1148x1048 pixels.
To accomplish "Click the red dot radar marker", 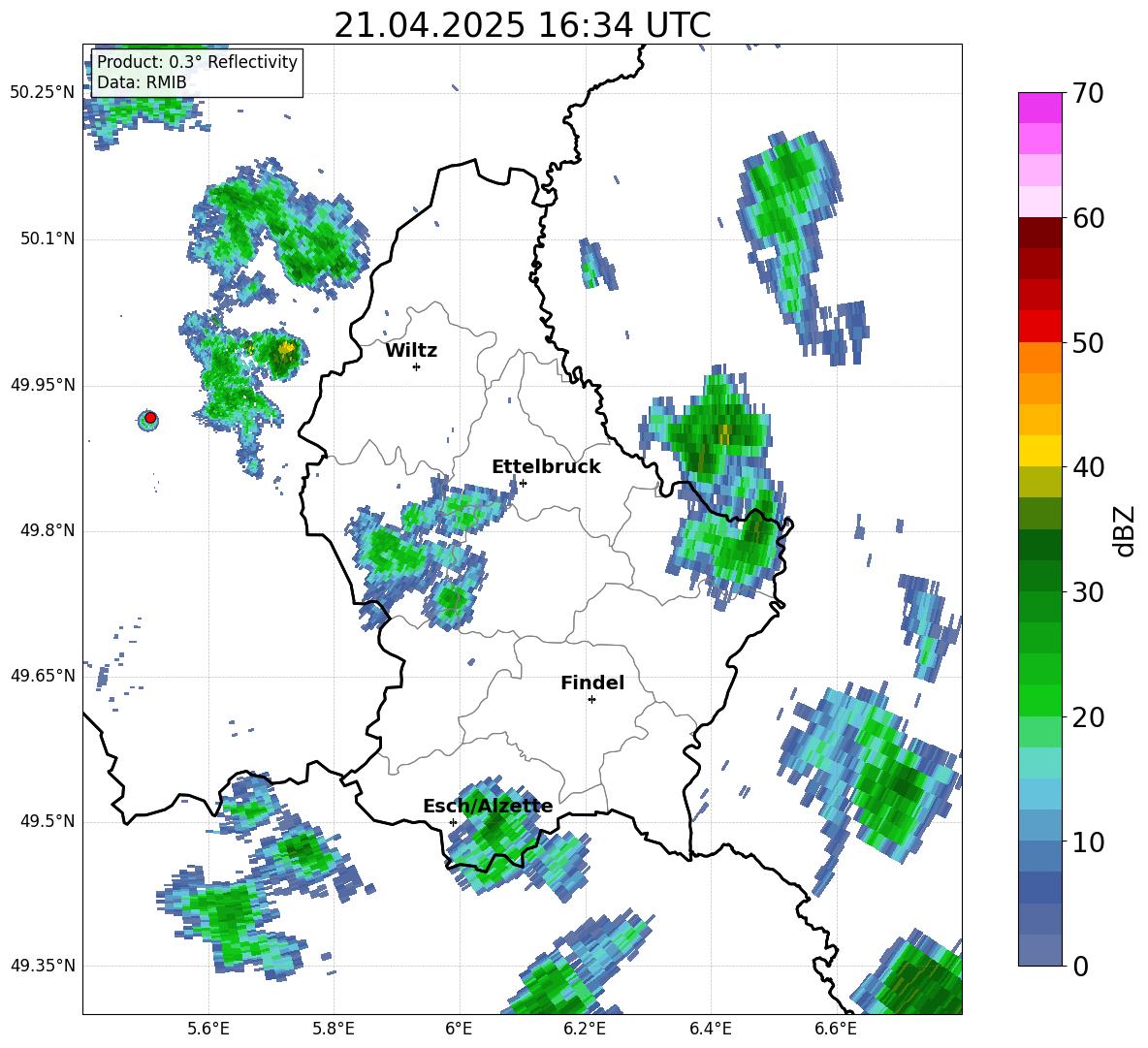I will tap(150, 418).
